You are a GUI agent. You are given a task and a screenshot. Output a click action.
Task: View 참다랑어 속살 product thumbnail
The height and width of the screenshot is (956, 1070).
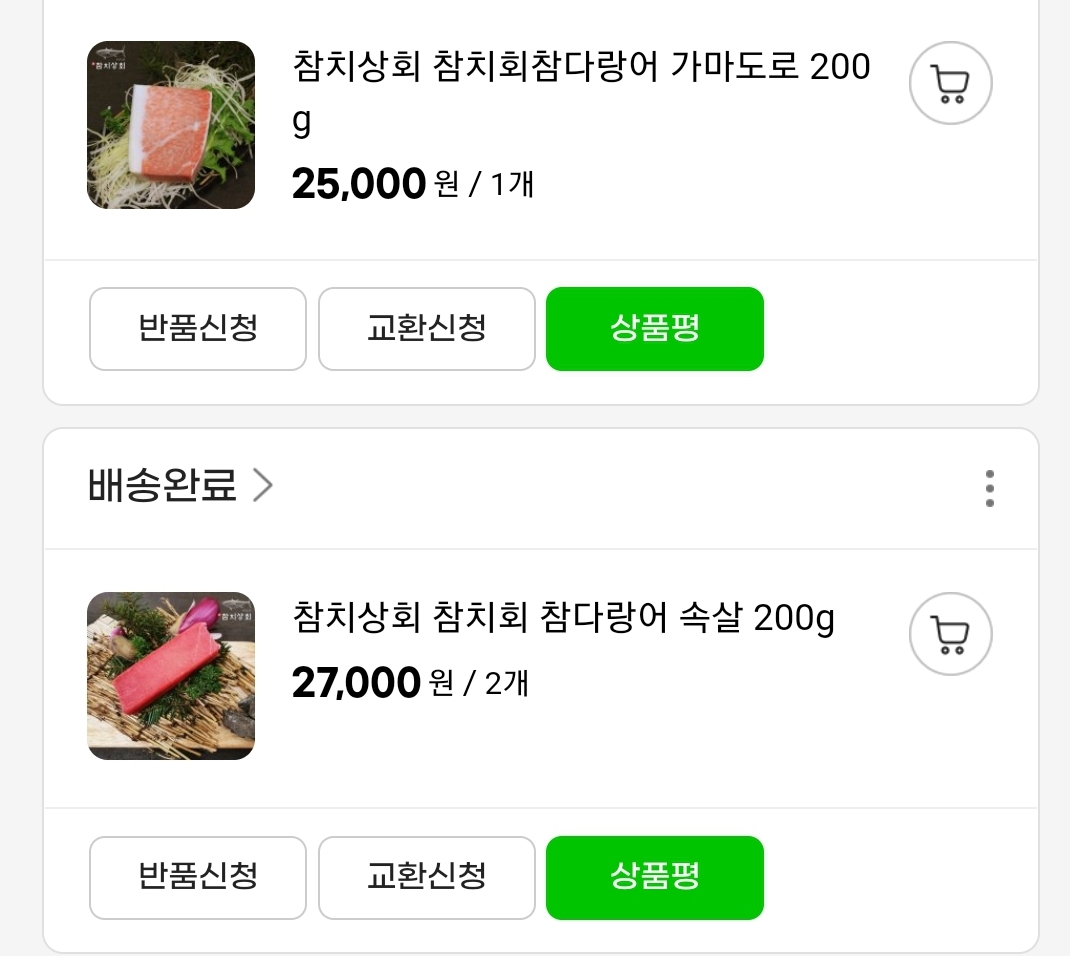(171, 676)
